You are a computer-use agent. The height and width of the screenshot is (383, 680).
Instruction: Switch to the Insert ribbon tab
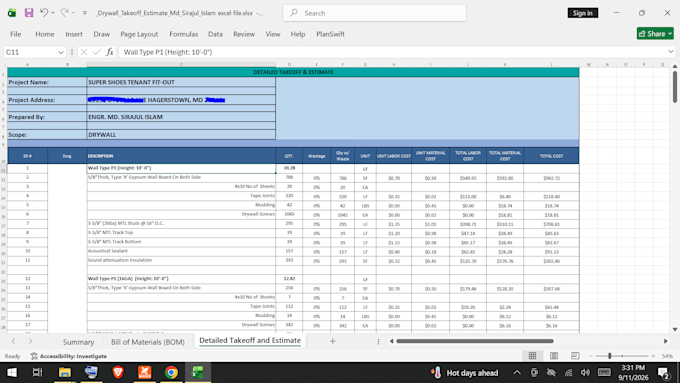[x=74, y=34]
